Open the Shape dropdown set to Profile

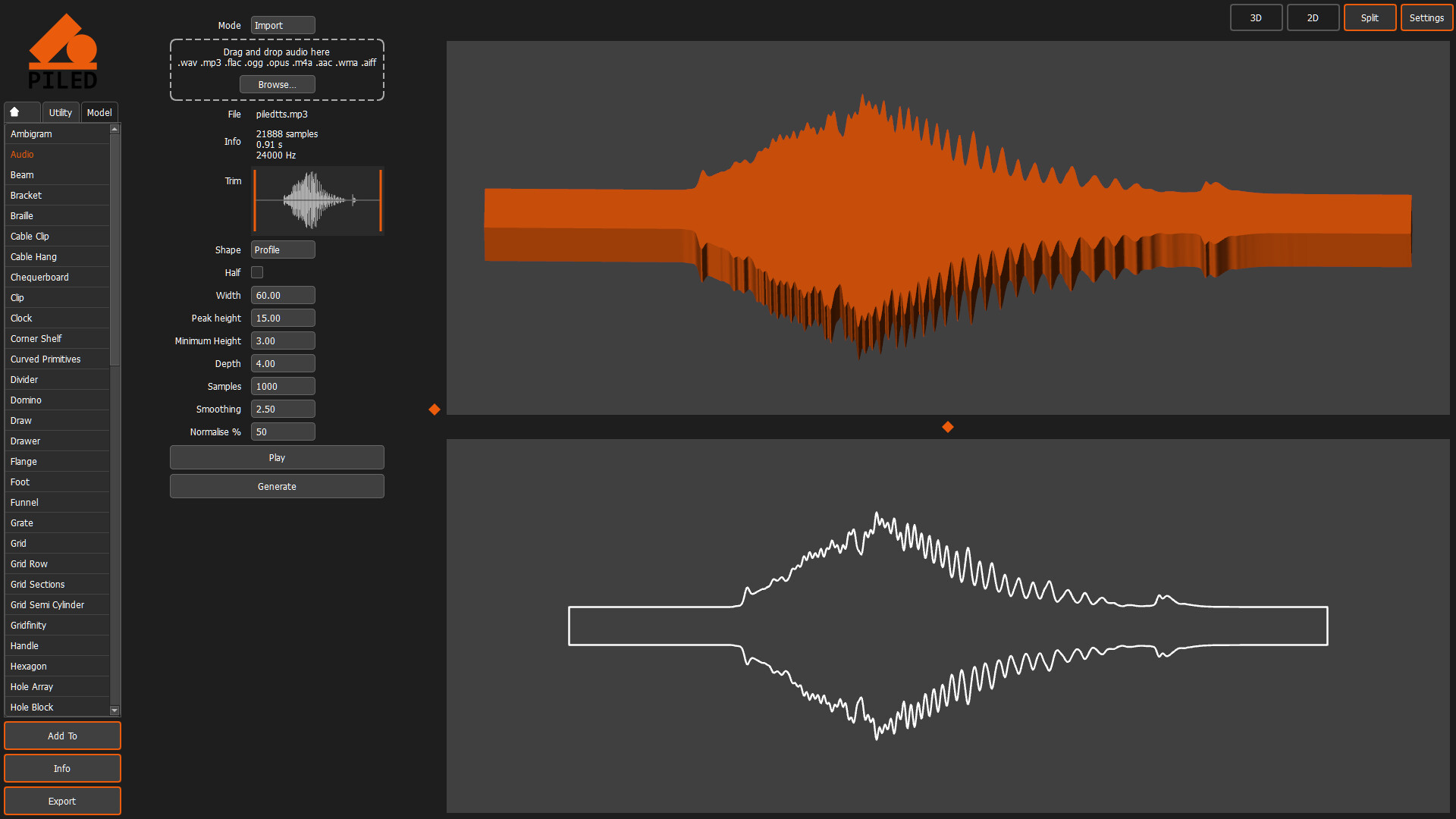(x=283, y=250)
